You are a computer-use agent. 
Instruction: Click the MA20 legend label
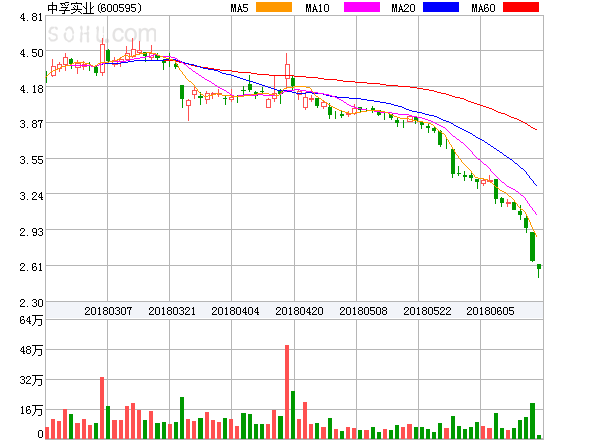coord(403,8)
